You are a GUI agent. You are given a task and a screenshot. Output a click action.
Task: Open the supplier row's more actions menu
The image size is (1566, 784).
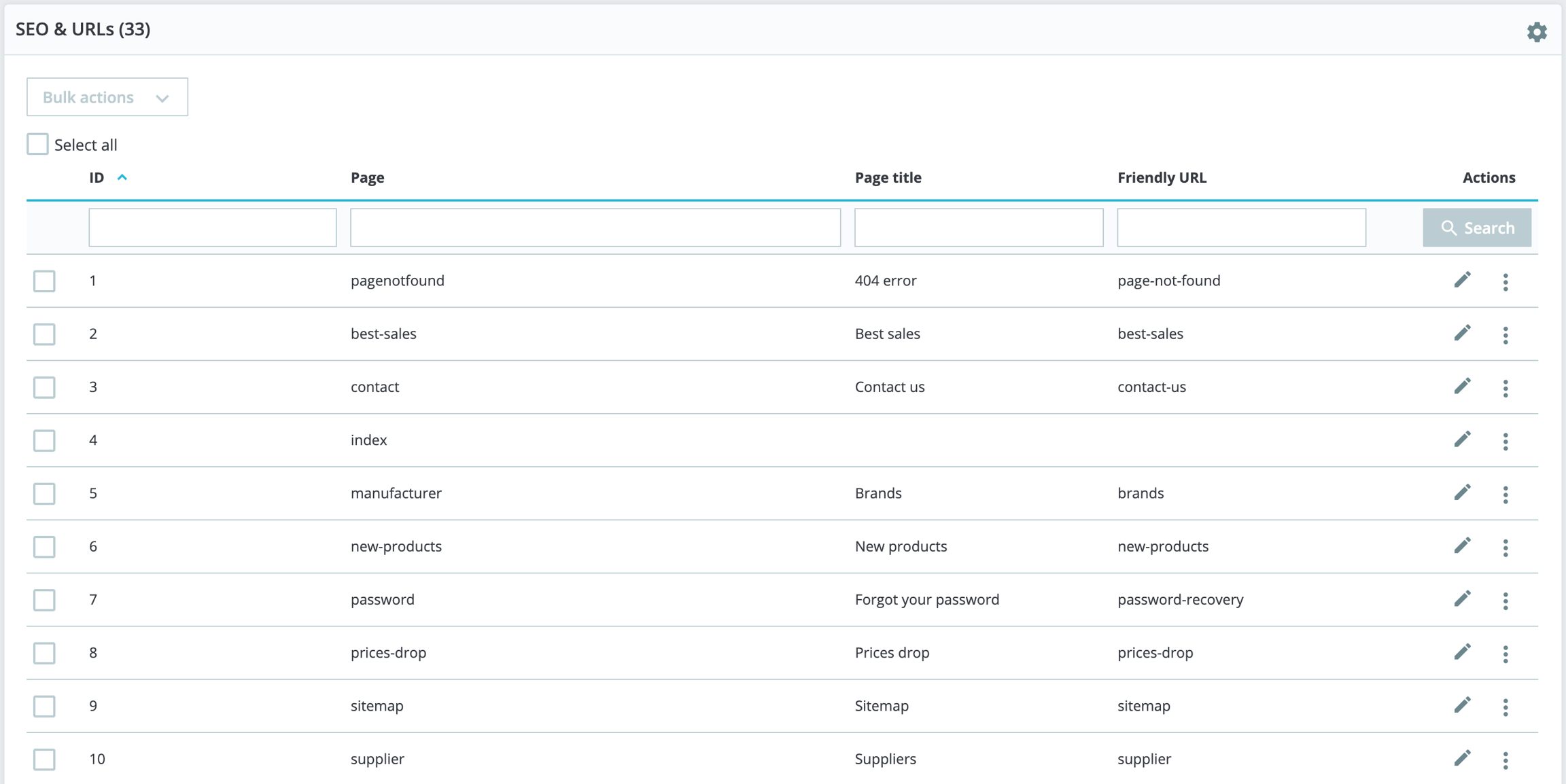coord(1506,760)
